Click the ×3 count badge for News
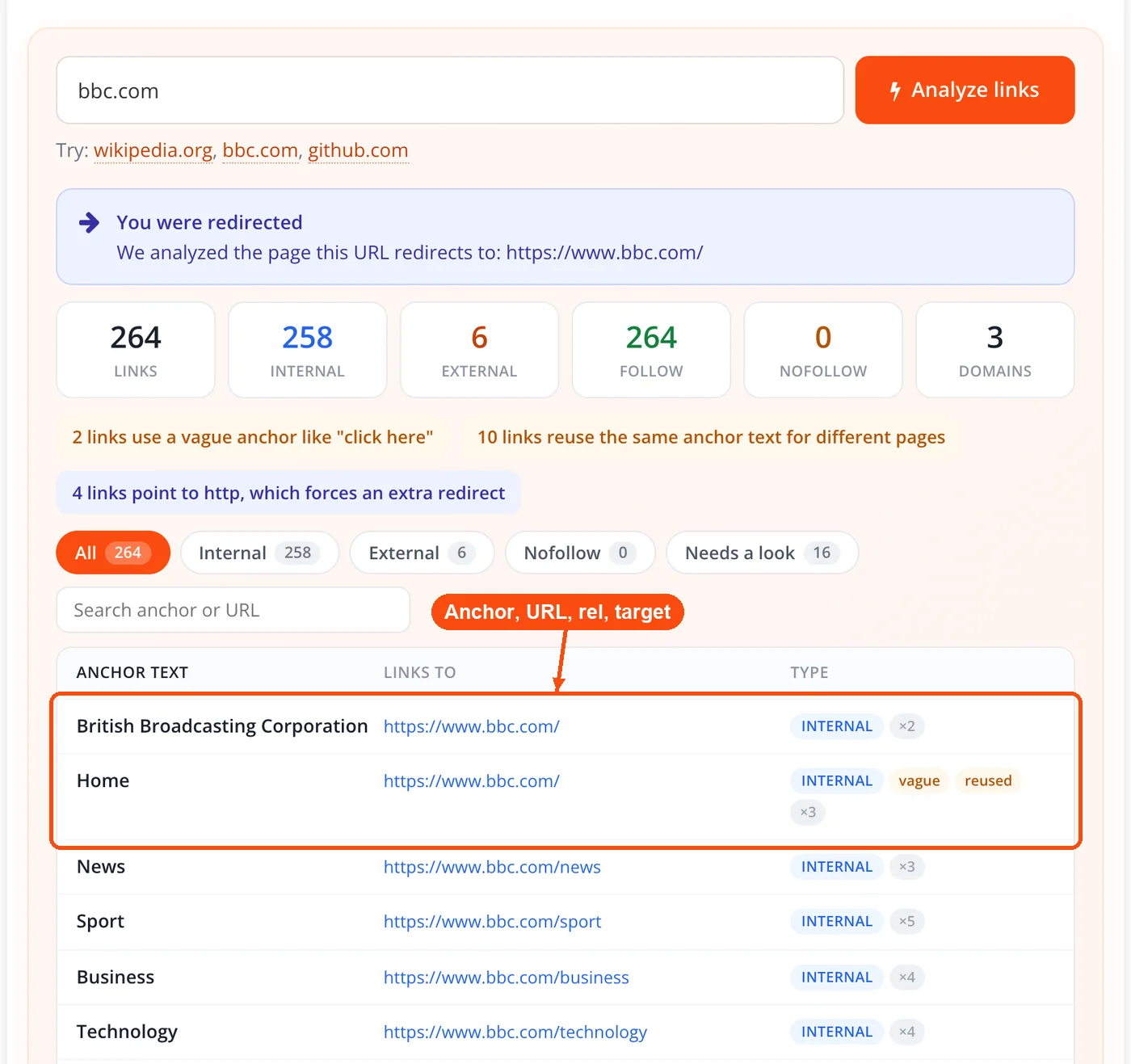 907,867
